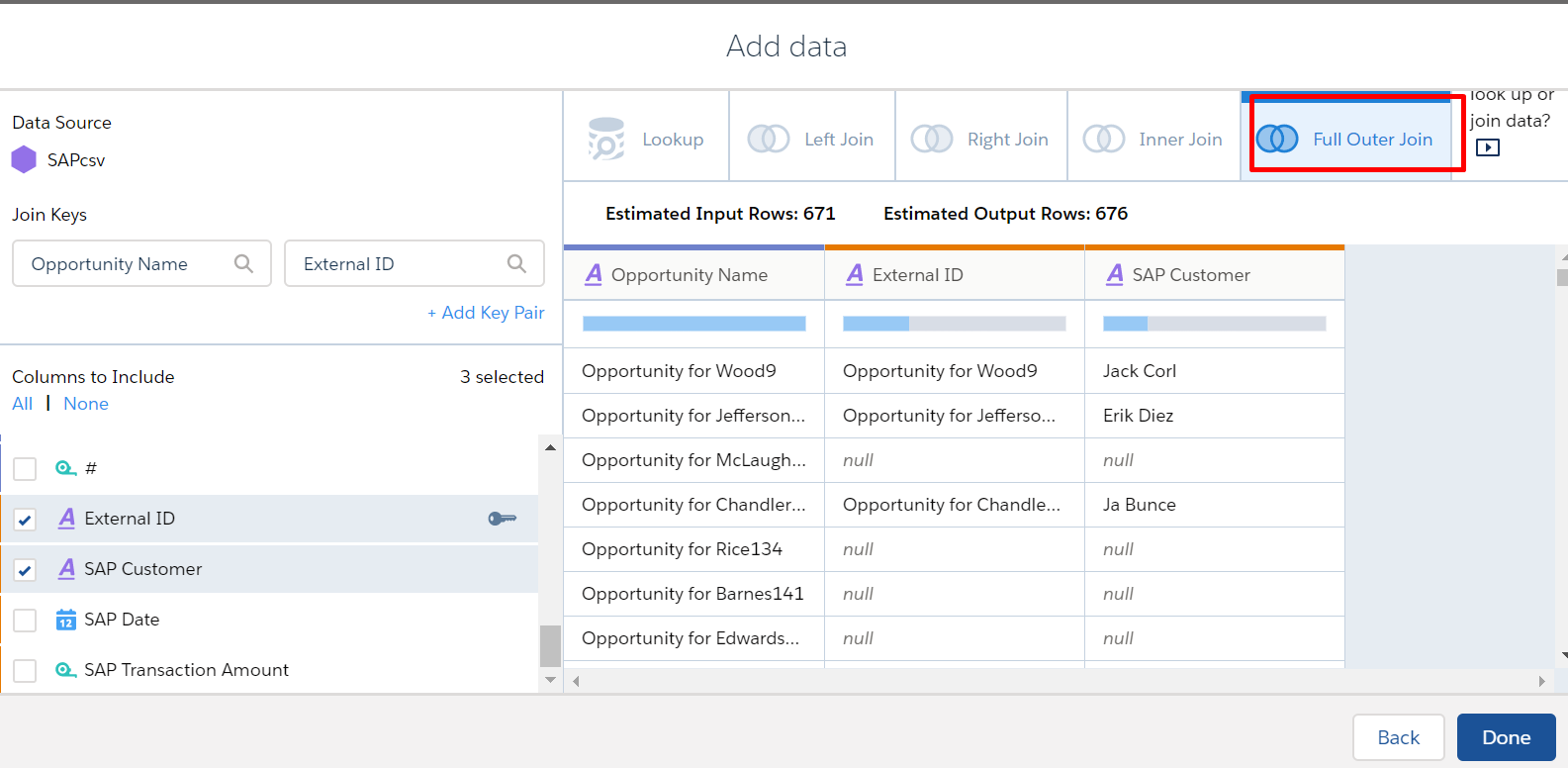Click the search icon in Opportunity Name field

(243, 263)
